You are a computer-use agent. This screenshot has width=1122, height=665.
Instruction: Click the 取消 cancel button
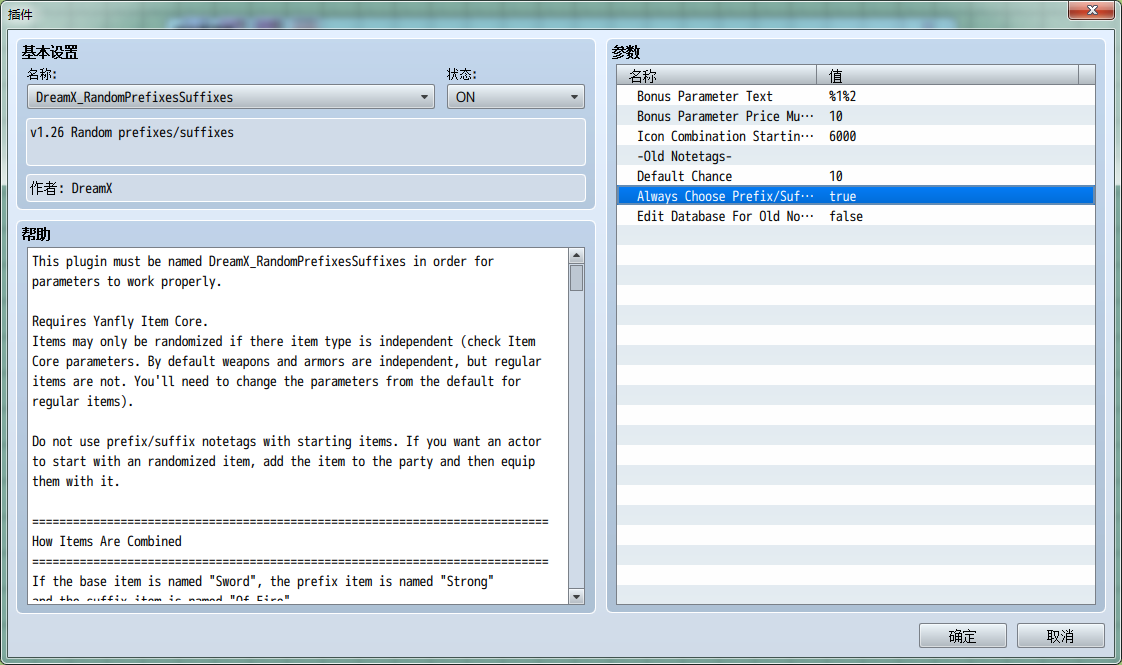point(1060,636)
